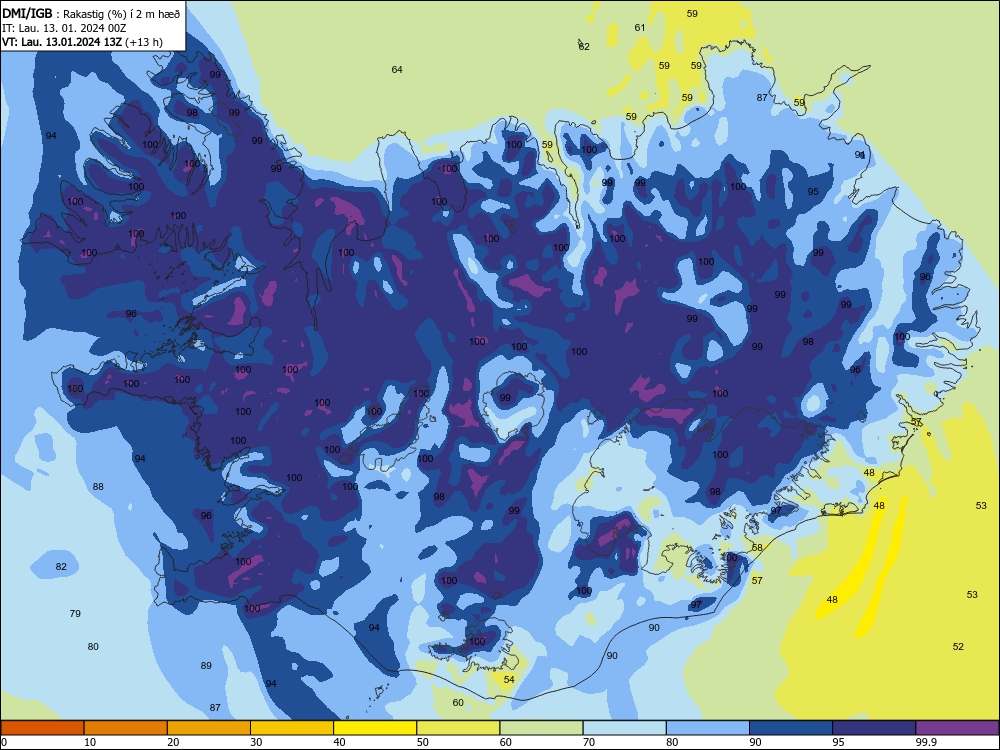Select the 95–99.9% navy legend swatch
1000x750 pixels.
[x=874, y=728]
